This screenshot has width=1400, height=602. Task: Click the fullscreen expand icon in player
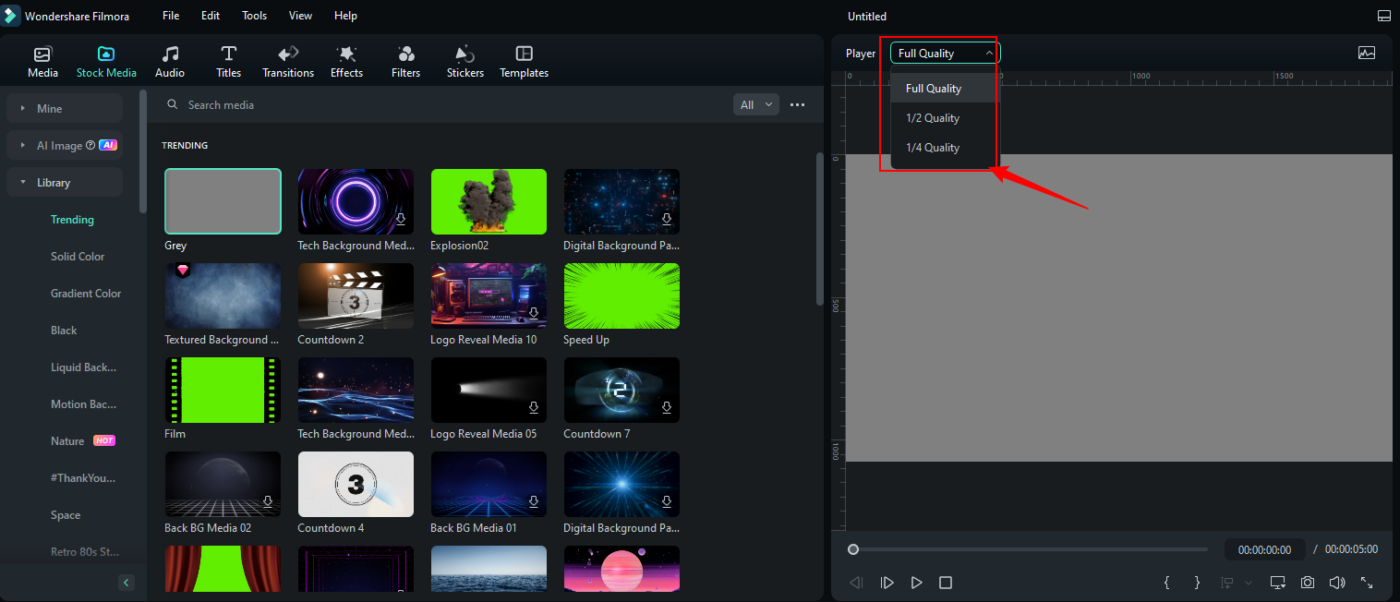point(1367,582)
